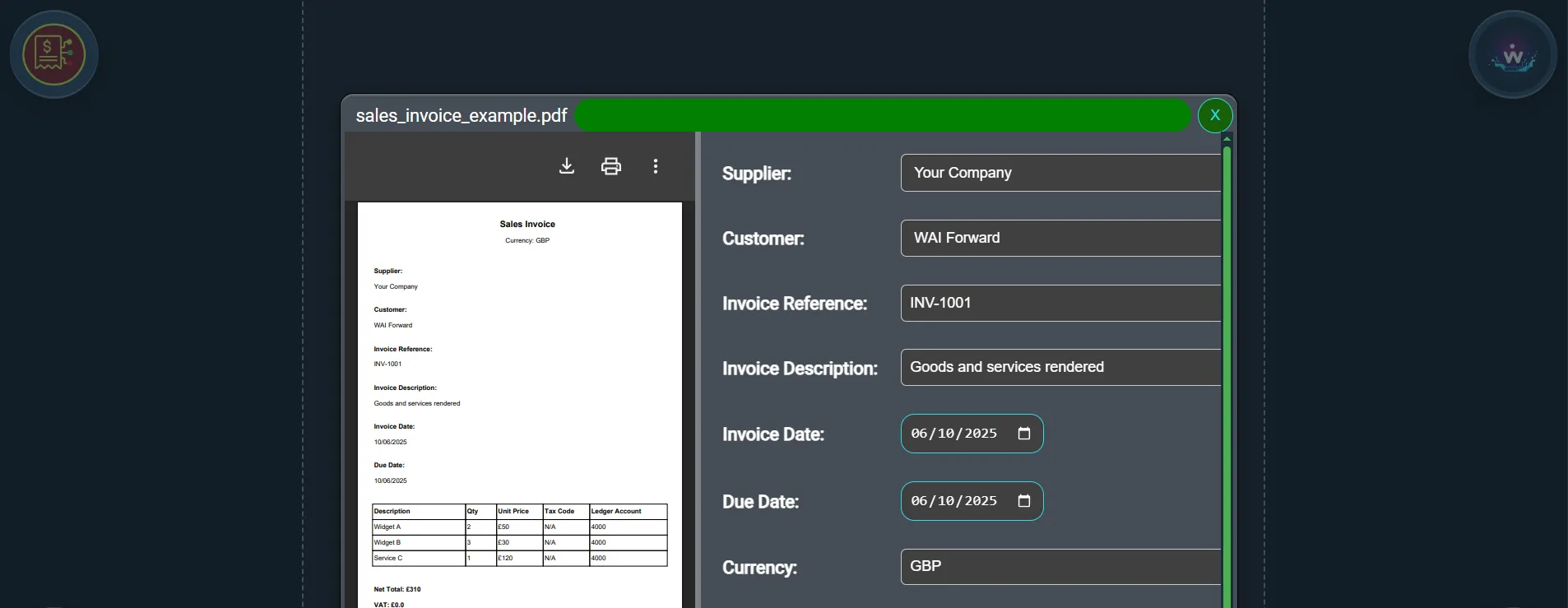Click the Supplier input field

pyautogui.click(x=1060, y=173)
